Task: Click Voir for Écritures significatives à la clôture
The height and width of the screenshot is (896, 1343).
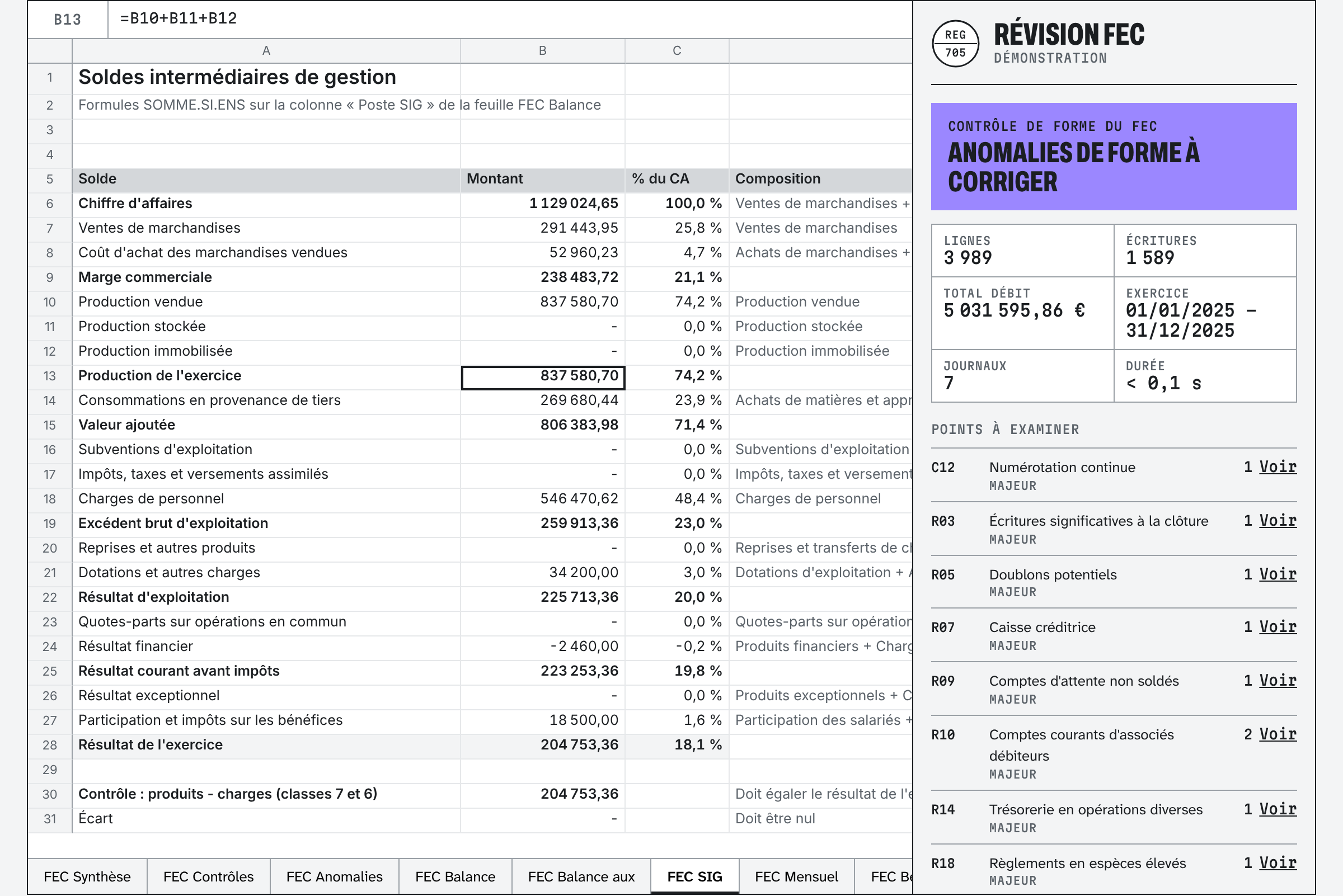Action: pyautogui.click(x=1278, y=521)
